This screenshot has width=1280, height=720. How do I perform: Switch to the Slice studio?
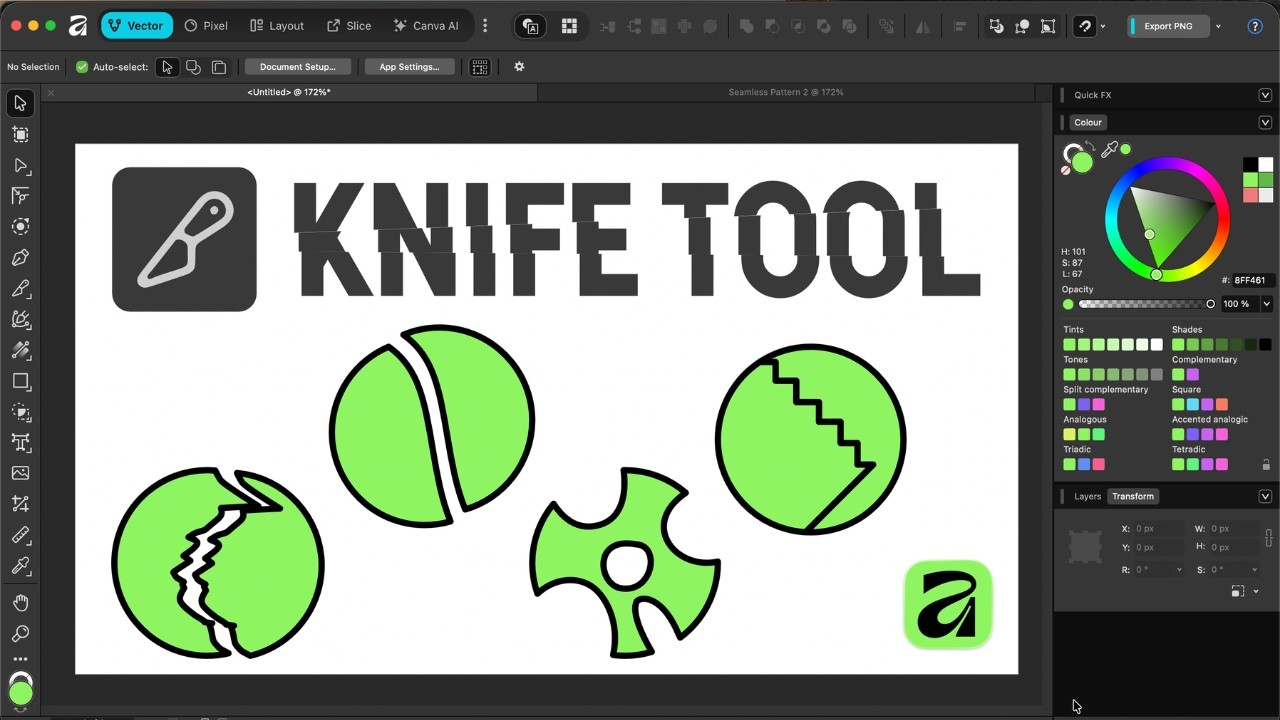tap(349, 26)
